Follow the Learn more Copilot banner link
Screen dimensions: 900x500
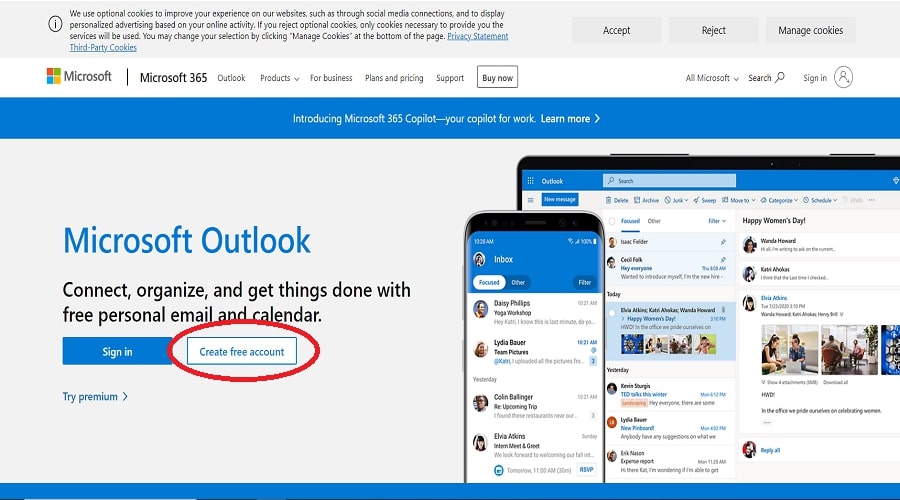coord(571,119)
